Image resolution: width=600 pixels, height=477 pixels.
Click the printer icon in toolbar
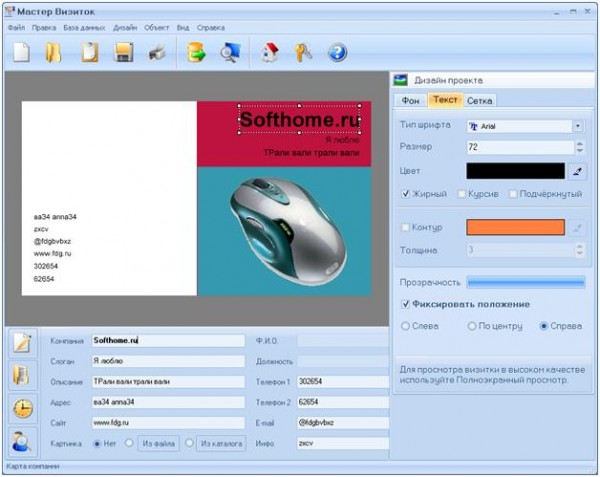[157, 52]
